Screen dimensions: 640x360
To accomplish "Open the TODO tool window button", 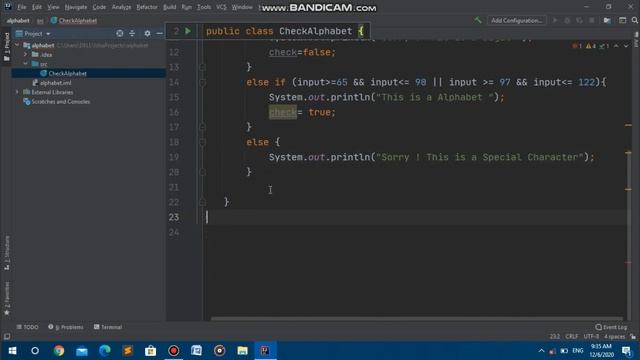I will [27, 327].
